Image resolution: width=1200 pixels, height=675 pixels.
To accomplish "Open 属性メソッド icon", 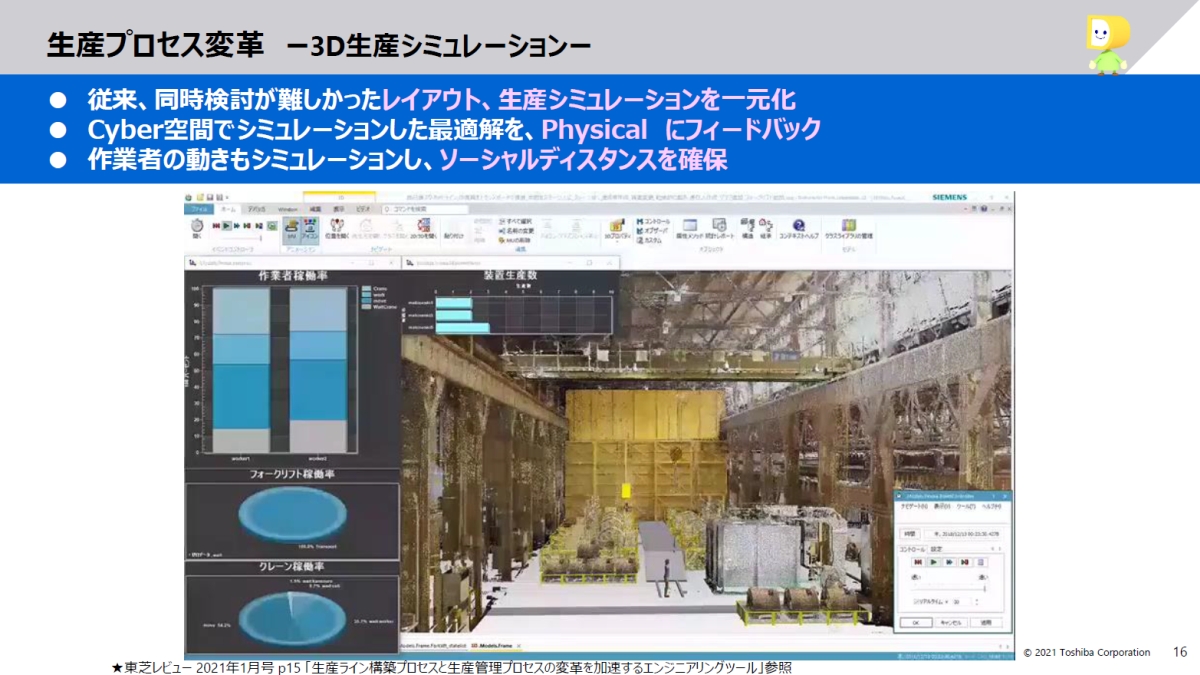I will pyautogui.click(x=689, y=228).
